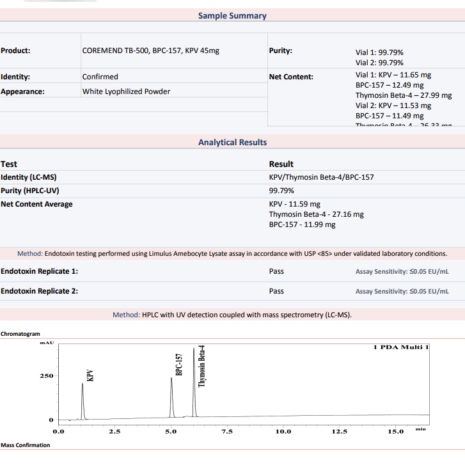
Task: Click the 'Net Content Average' row label
Action: tap(36, 204)
